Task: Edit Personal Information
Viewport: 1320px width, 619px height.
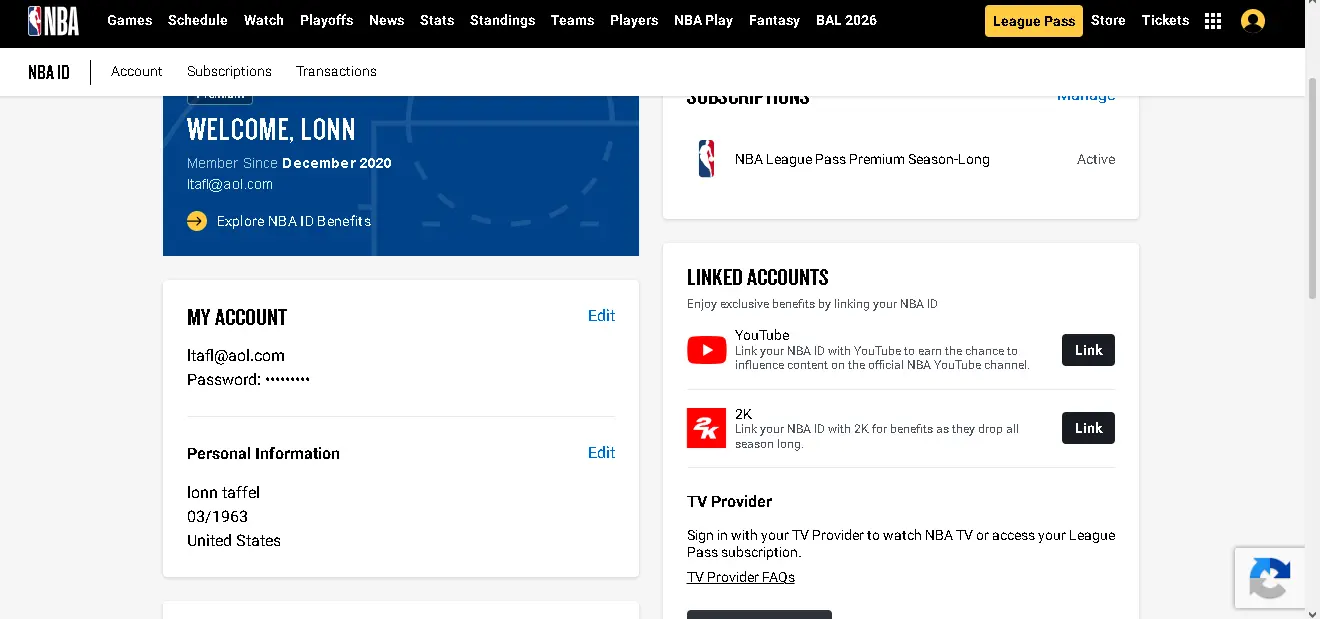Action: (601, 453)
